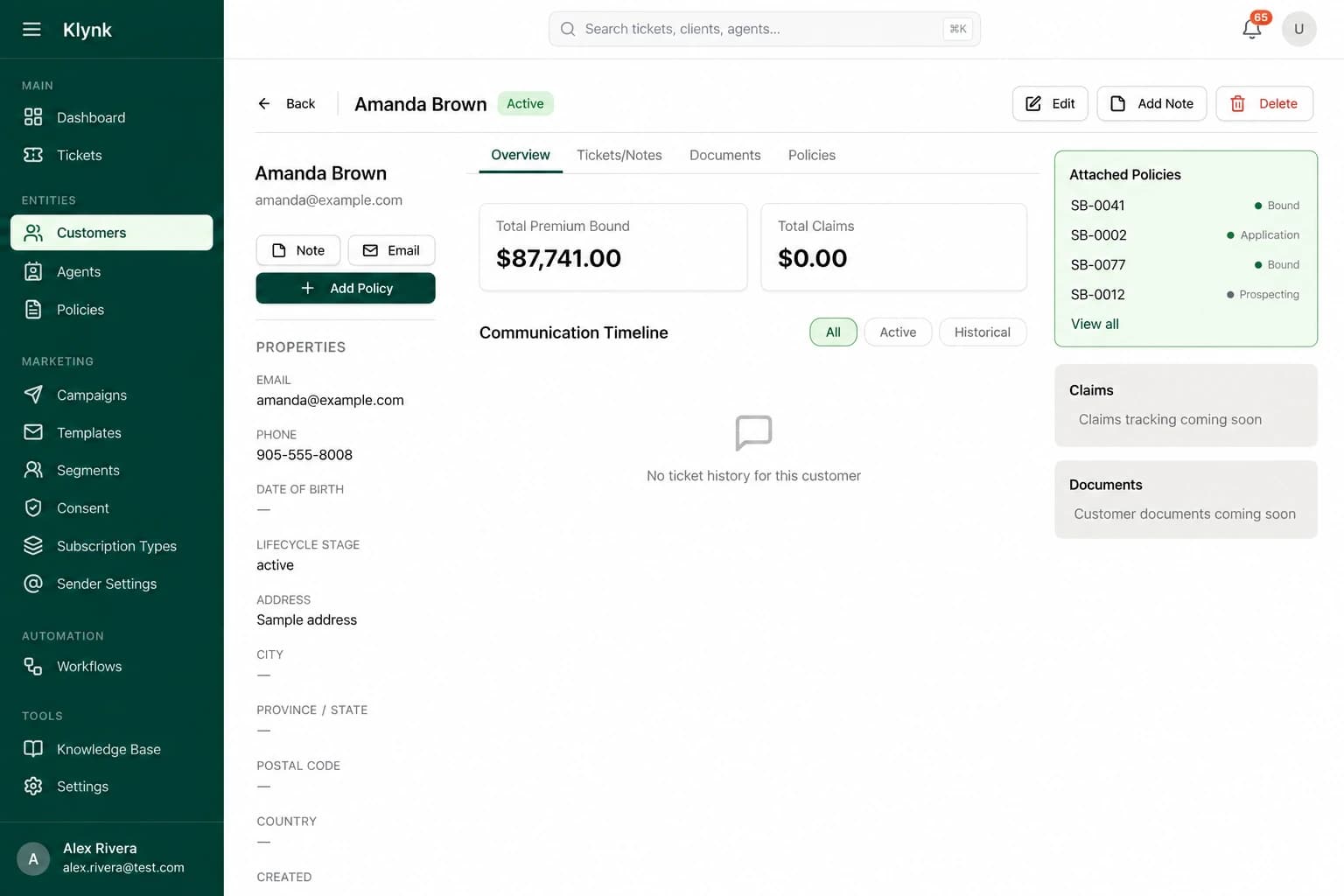Open Tickets from the sidebar
This screenshot has width=1344, height=896.
112,155
